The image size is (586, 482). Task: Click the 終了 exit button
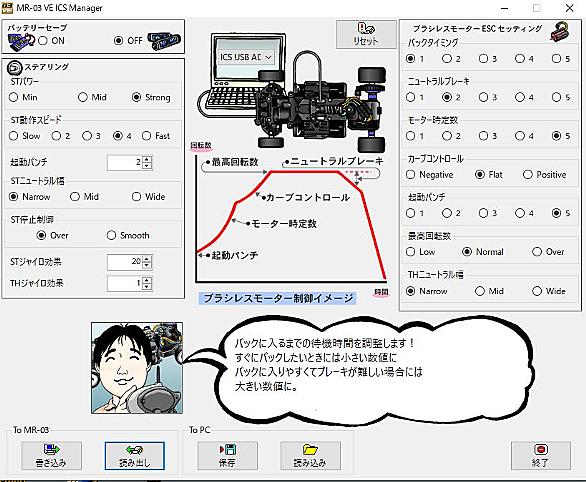(x=541, y=456)
